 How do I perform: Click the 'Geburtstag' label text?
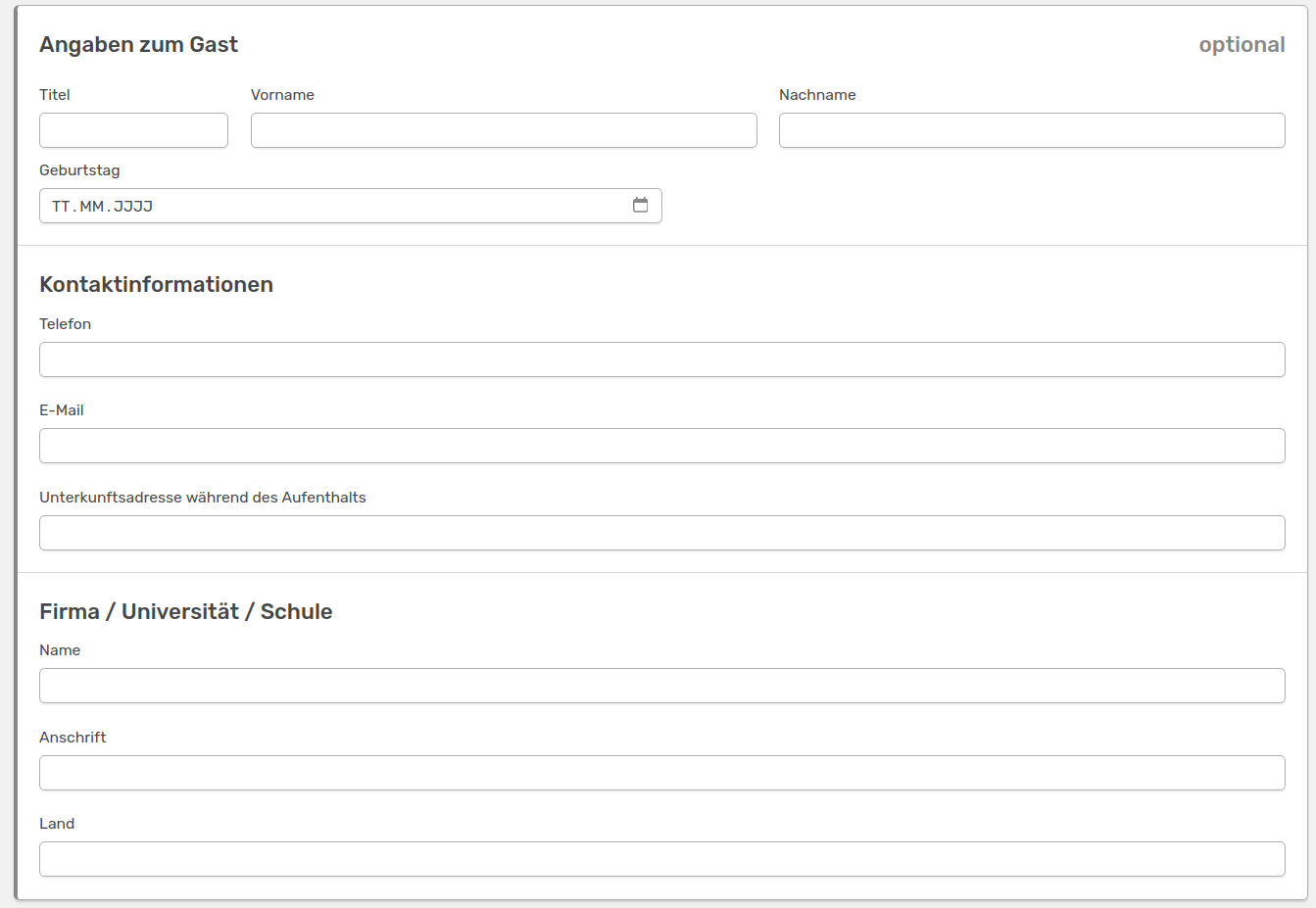tap(79, 170)
